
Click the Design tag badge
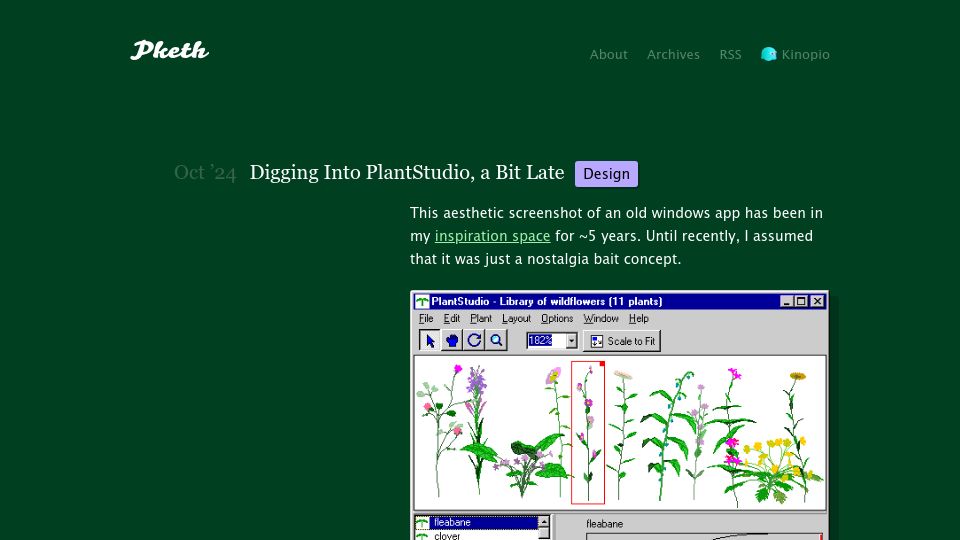tap(606, 174)
